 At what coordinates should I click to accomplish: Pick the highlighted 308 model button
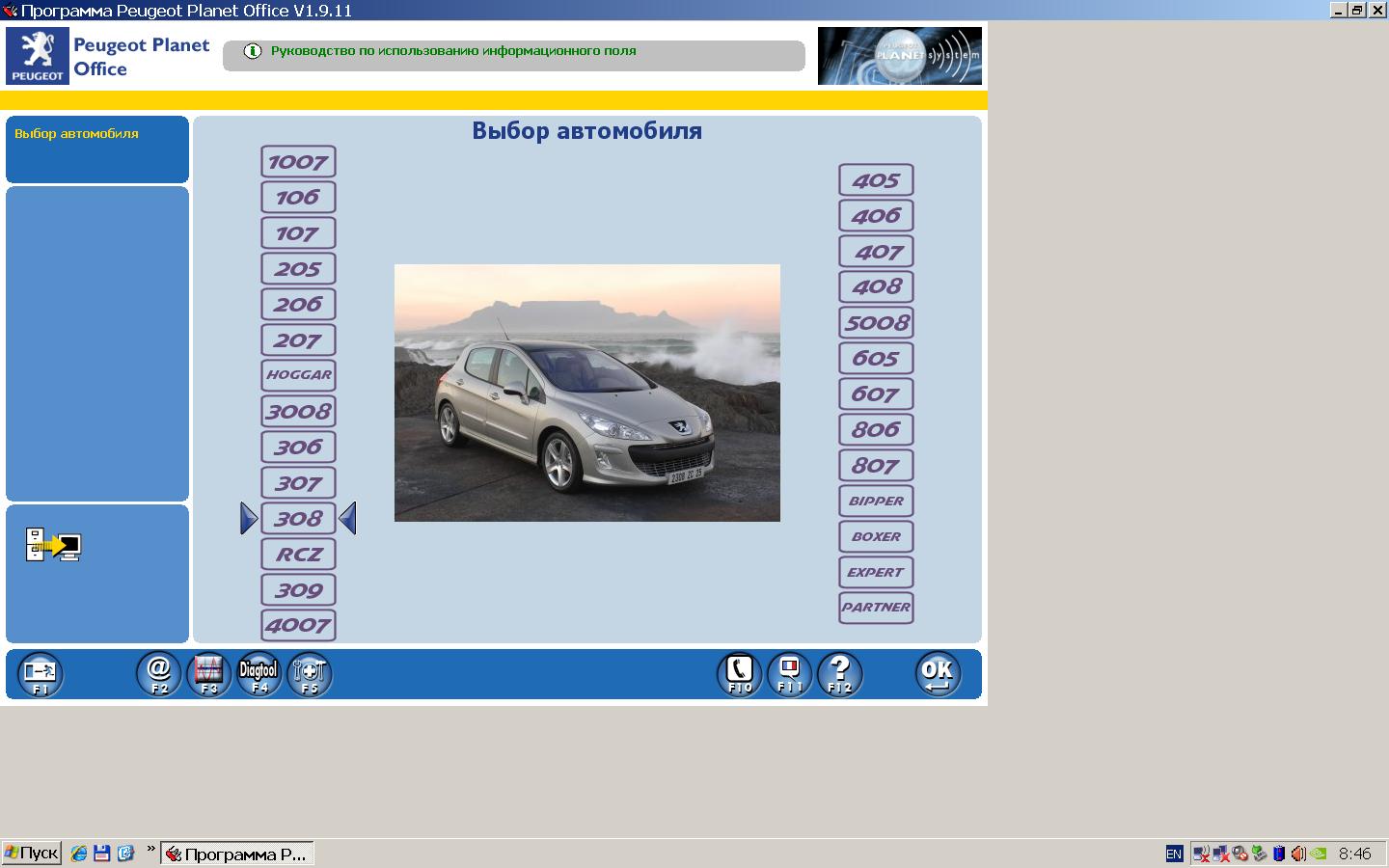pyautogui.click(x=298, y=519)
